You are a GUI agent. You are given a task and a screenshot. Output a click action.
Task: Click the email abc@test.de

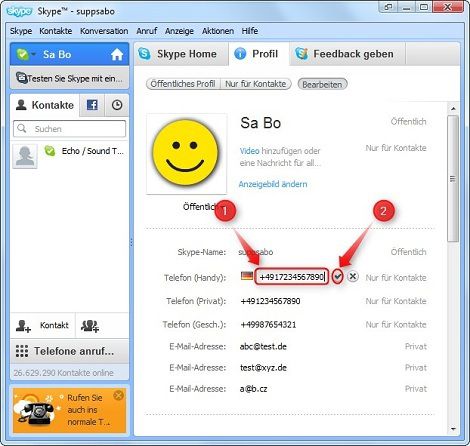(263, 347)
